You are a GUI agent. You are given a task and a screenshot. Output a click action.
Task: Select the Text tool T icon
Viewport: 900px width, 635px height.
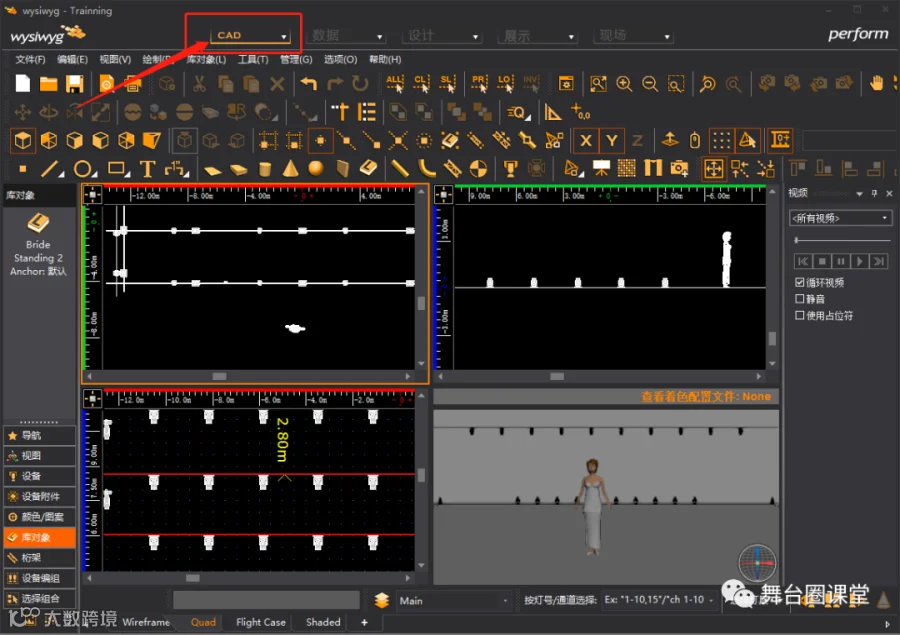pyautogui.click(x=148, y=169)
